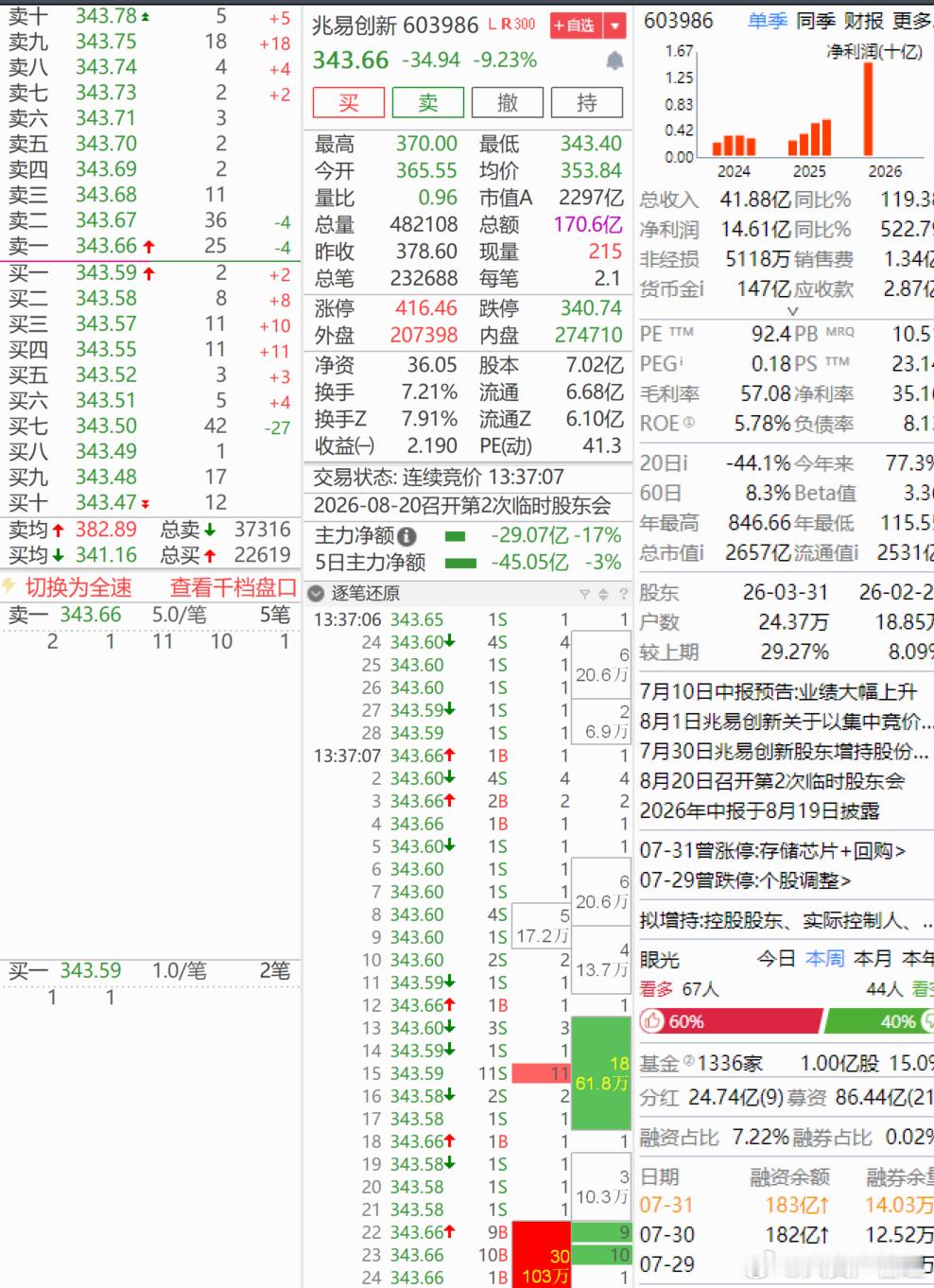Click the R margin-trading tag by the stock name

(x=507, y=25)
